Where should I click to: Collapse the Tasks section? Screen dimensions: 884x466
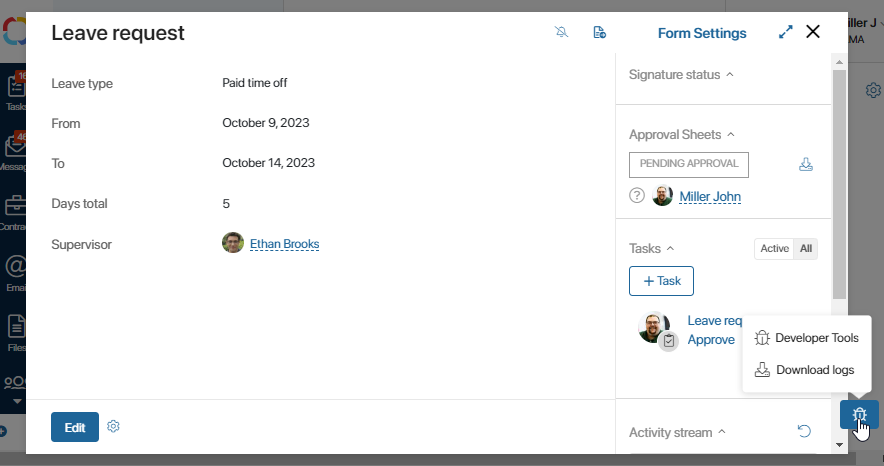point(670,248)
